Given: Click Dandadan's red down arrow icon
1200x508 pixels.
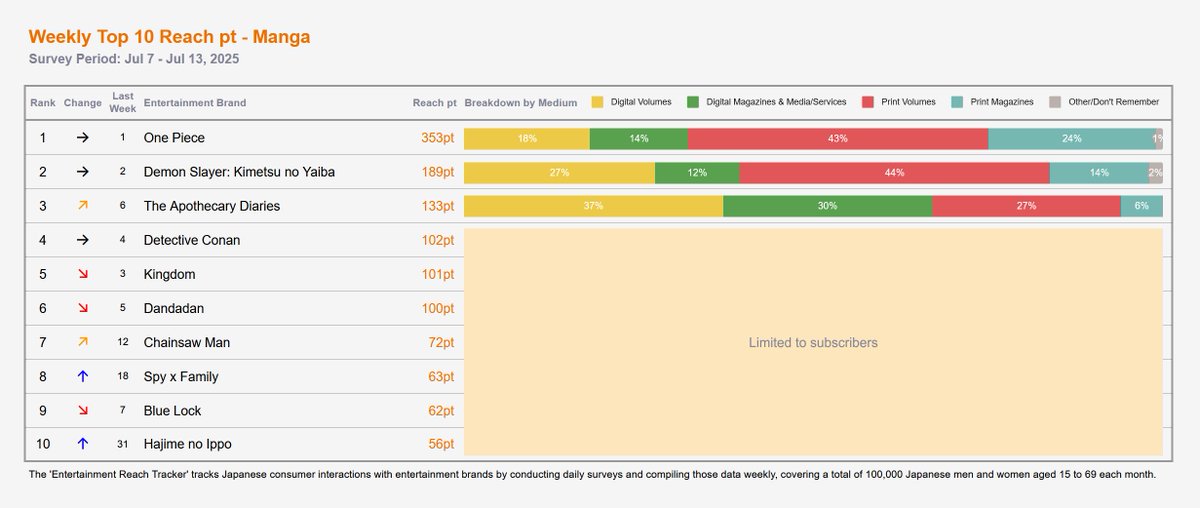Looking at the screenshot, I should click(x=83, y=308).
